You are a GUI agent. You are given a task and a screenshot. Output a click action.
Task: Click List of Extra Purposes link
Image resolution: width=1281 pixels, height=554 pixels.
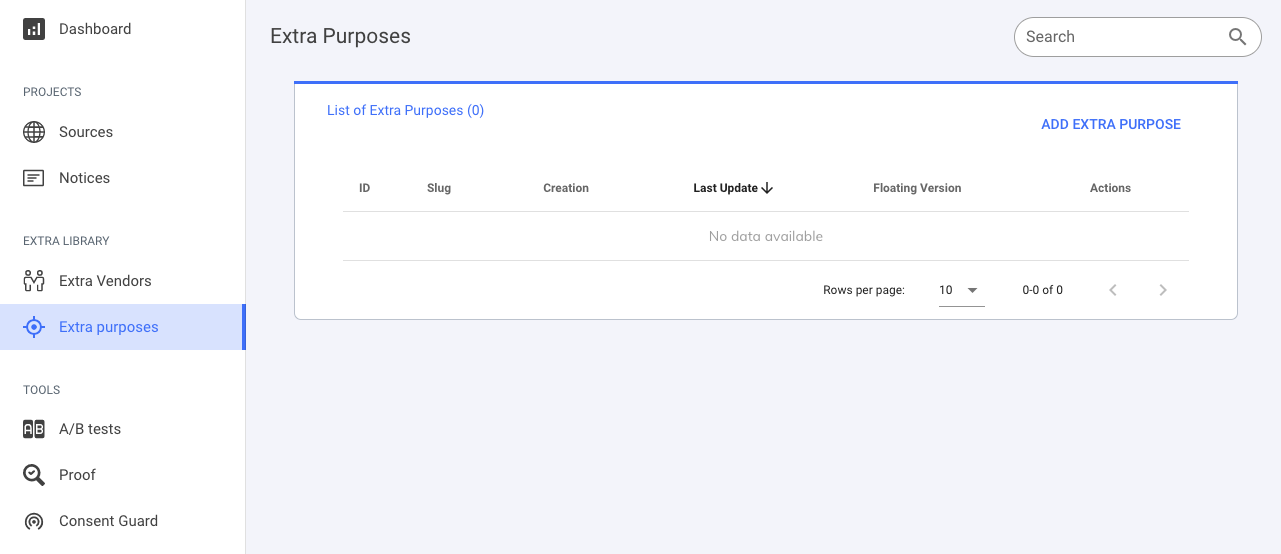click(x=405, y=111)
